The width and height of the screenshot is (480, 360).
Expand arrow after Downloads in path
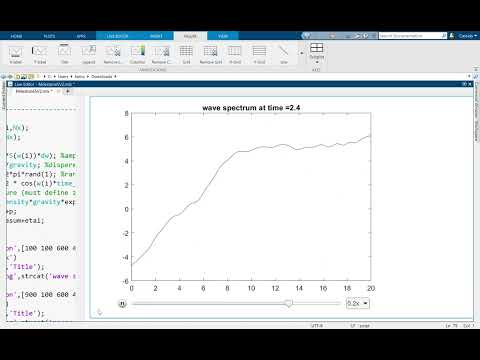point(115,76)
